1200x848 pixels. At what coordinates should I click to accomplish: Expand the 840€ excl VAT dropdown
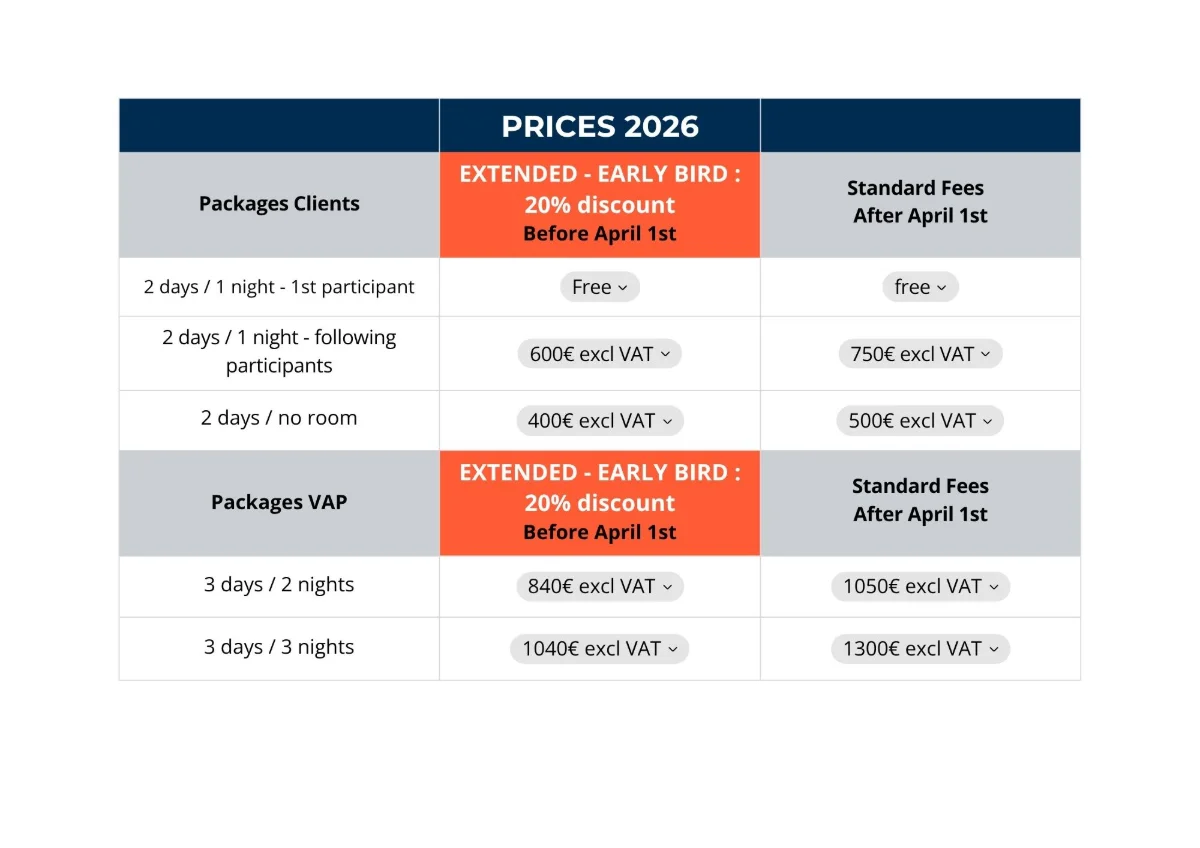click(x=600, y=587)
